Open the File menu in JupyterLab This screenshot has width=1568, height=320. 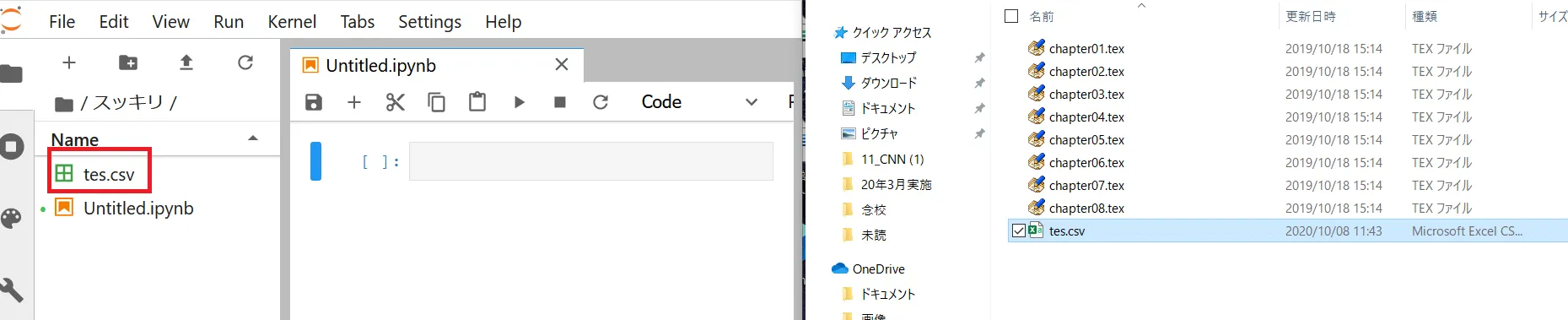pyautogui.click(x=62, y=21)
